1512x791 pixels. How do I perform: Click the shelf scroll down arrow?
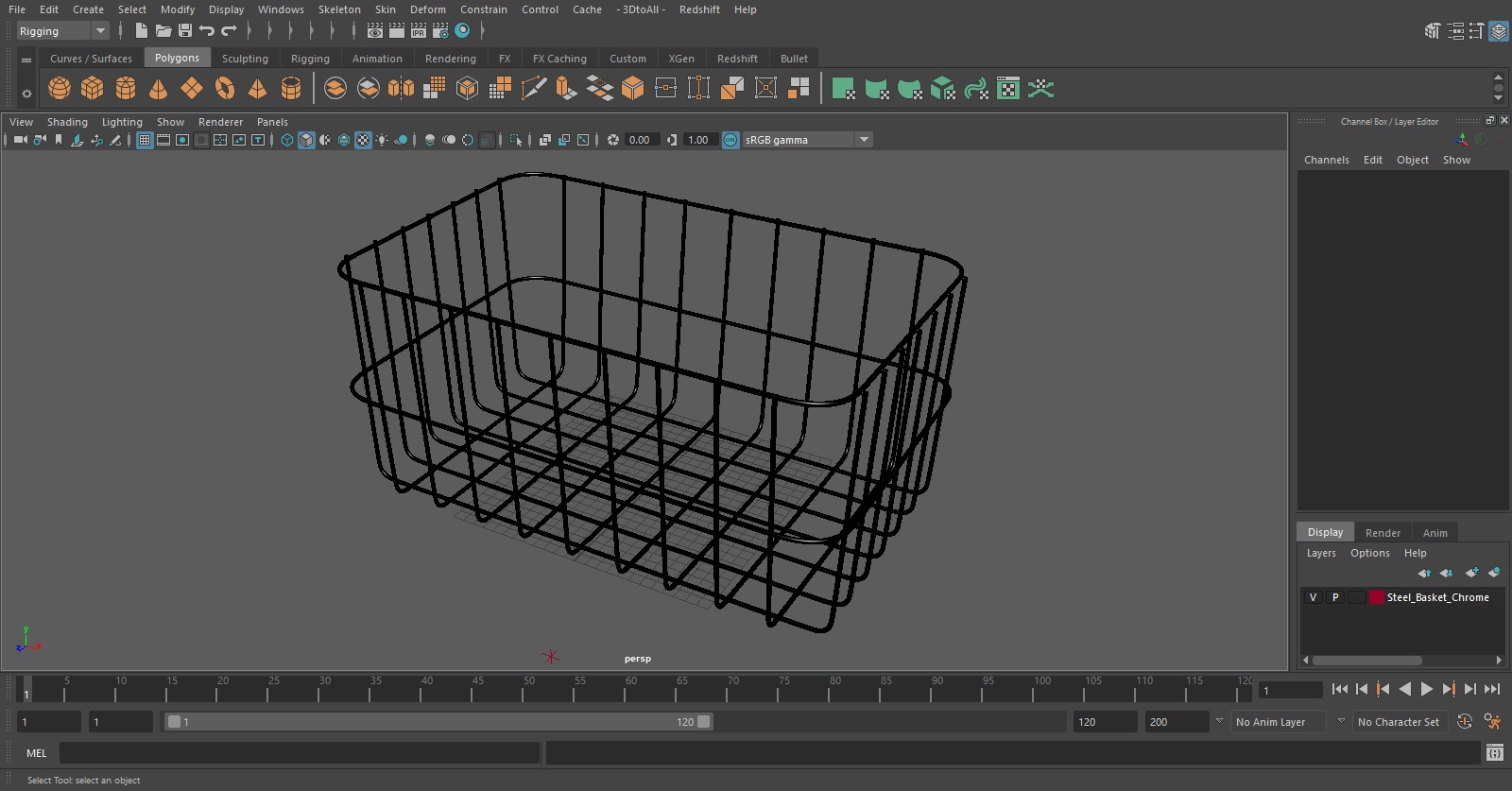click(1498, 98)
